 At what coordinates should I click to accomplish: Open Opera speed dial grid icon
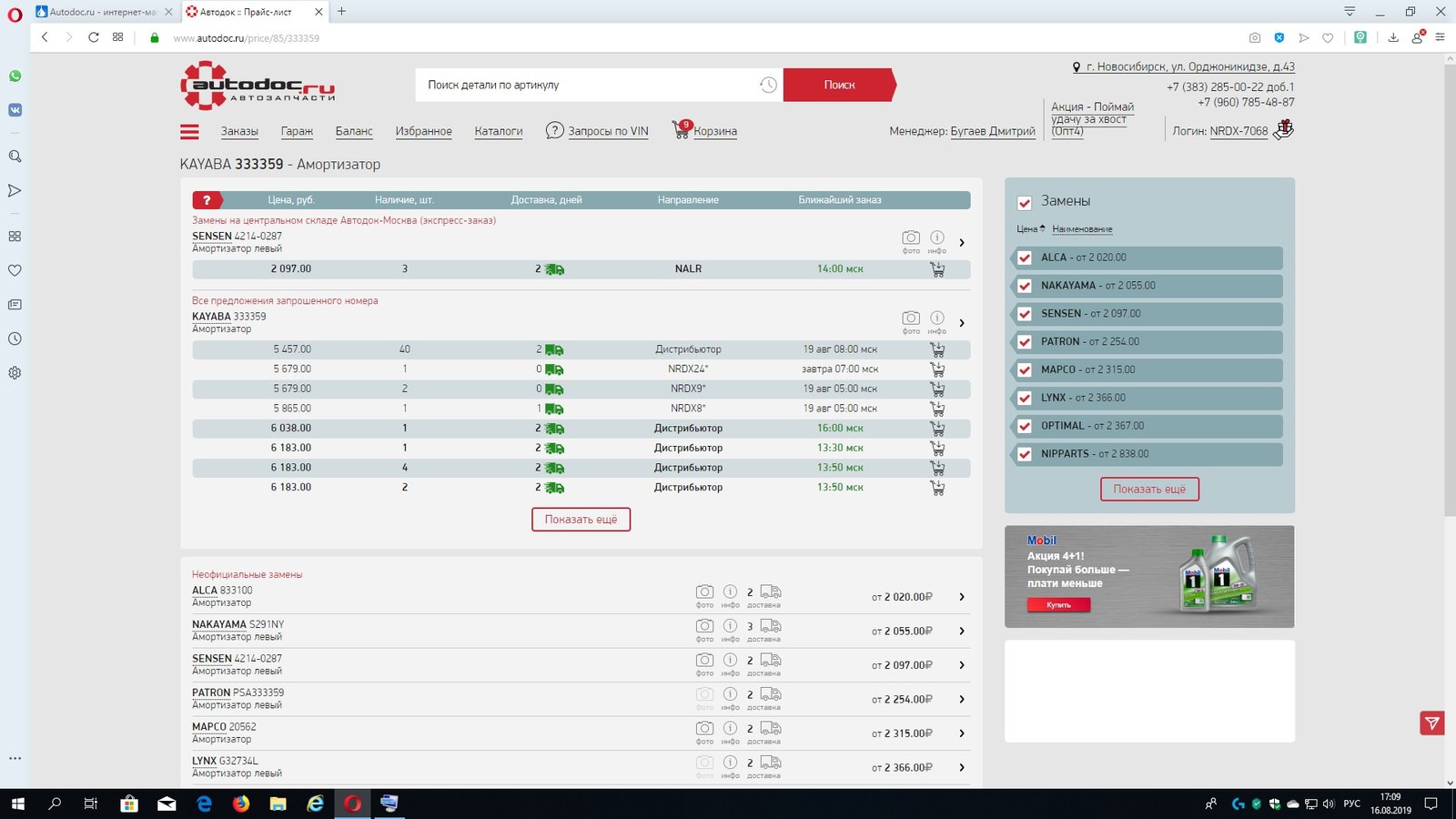[x=117, y=37]
